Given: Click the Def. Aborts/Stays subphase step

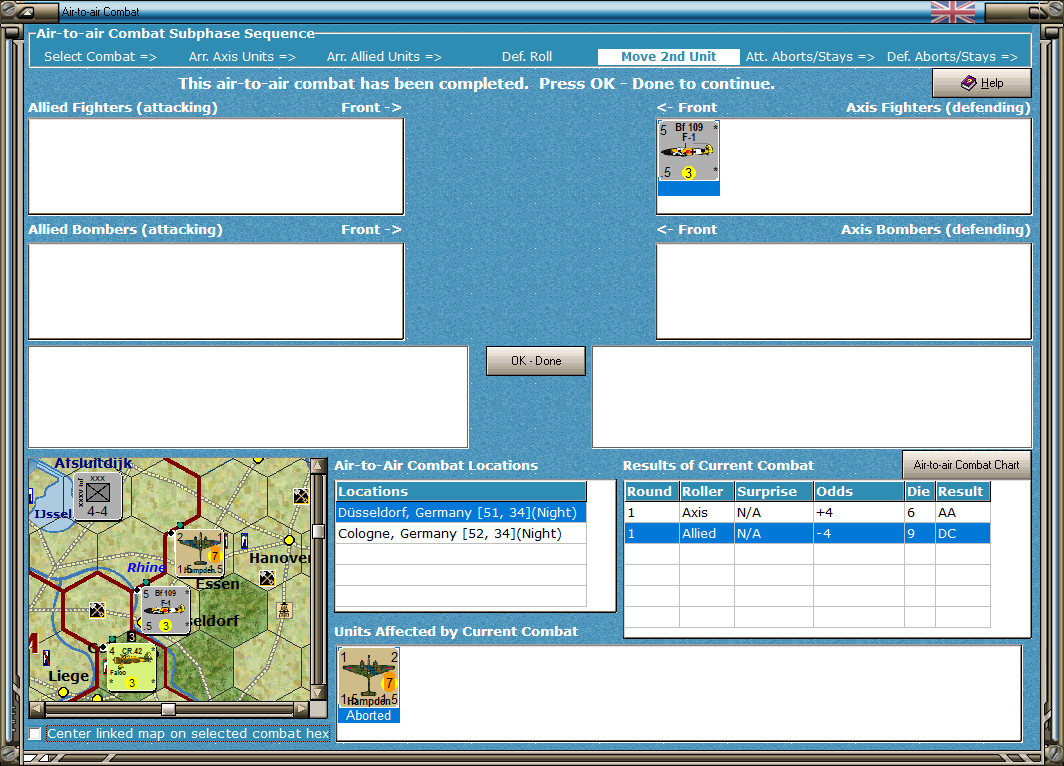Looking at the screenshot, I should (952, 57).
